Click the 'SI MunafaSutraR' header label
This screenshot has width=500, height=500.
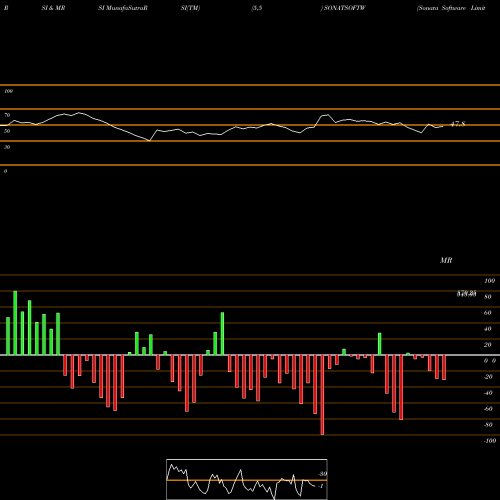click(x=123, y=8)
